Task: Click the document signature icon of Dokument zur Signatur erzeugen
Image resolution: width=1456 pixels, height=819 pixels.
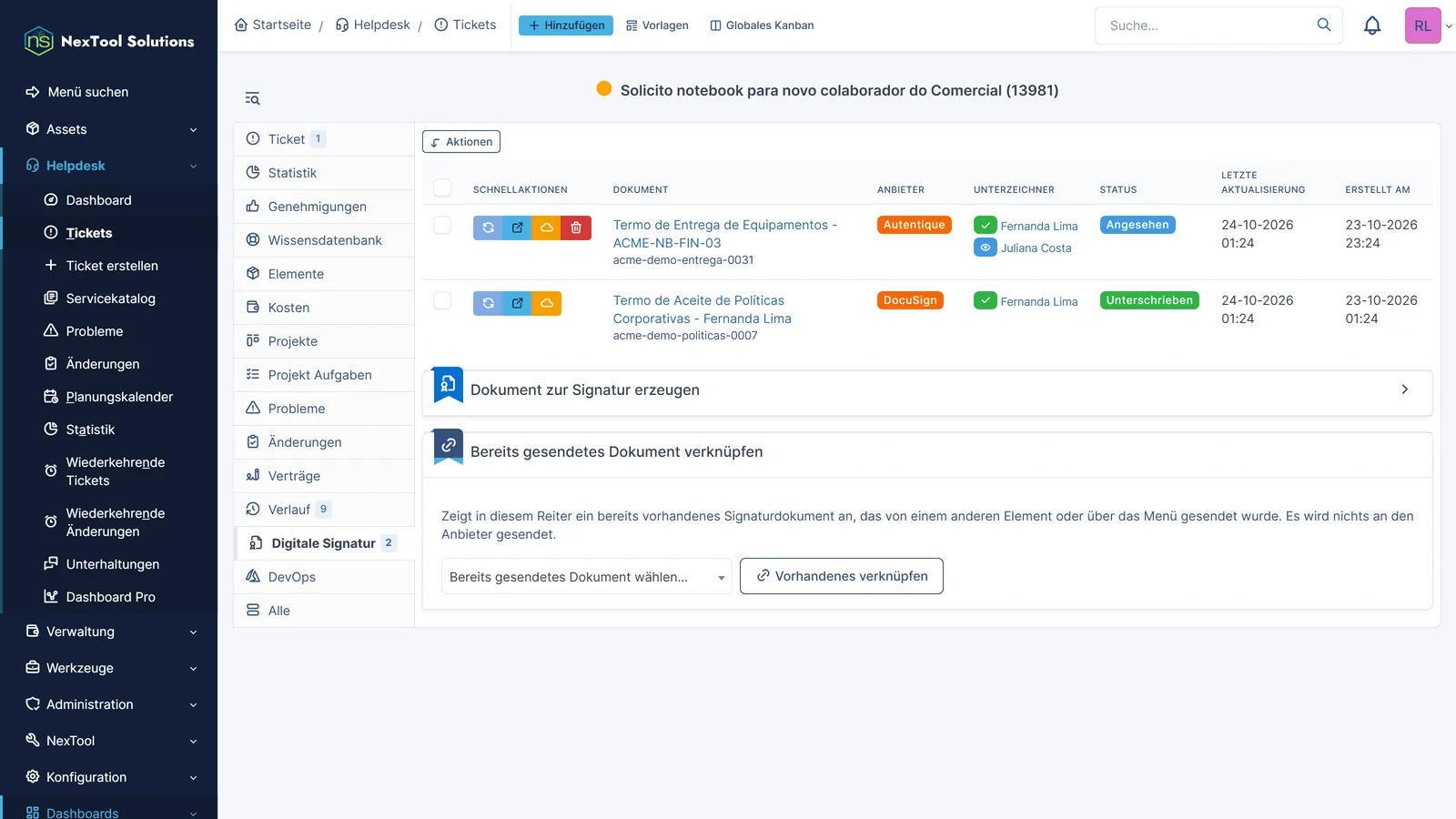Action: [x=448, y=385]
